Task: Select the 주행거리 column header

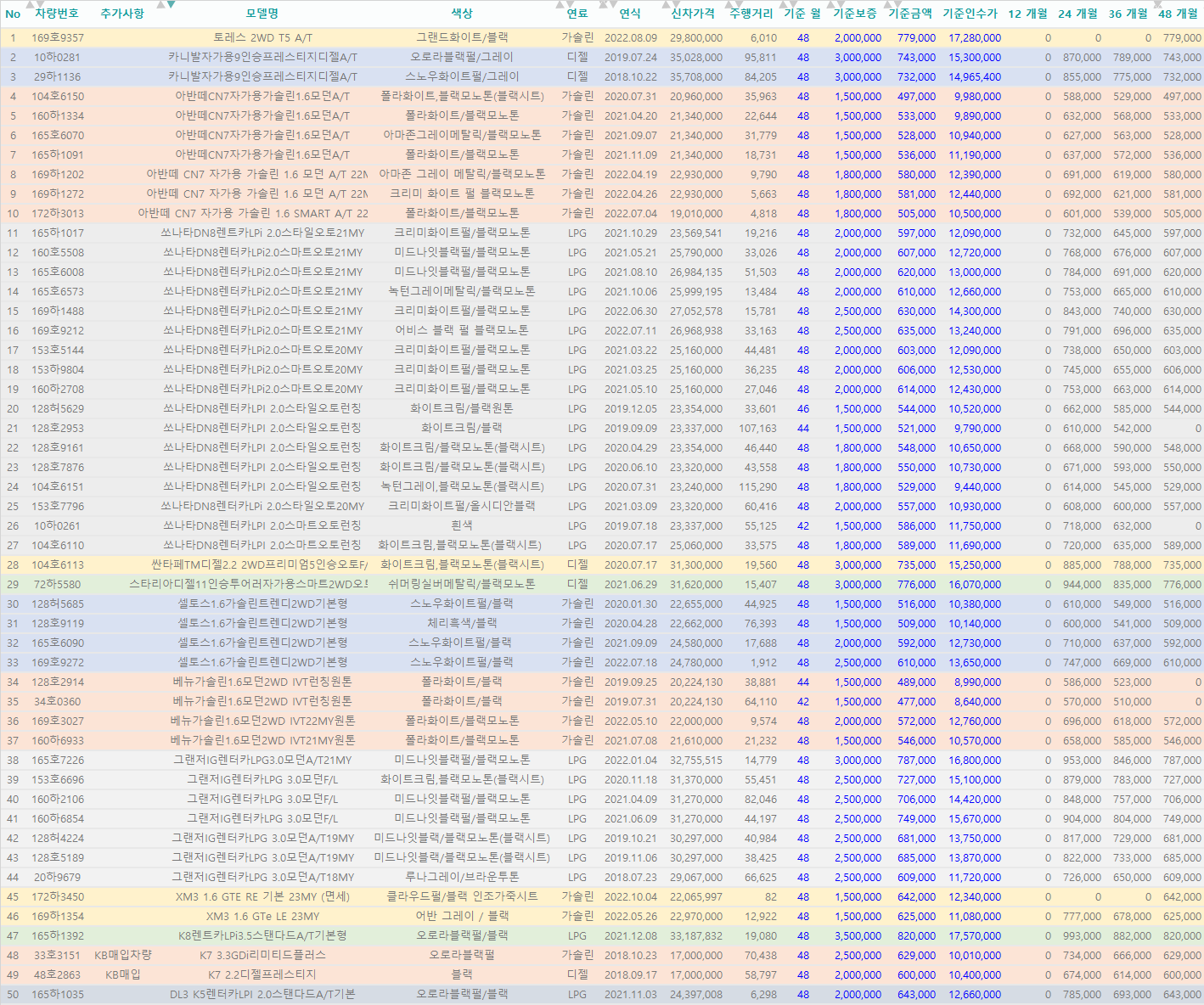Action: [x=751, y=14]
